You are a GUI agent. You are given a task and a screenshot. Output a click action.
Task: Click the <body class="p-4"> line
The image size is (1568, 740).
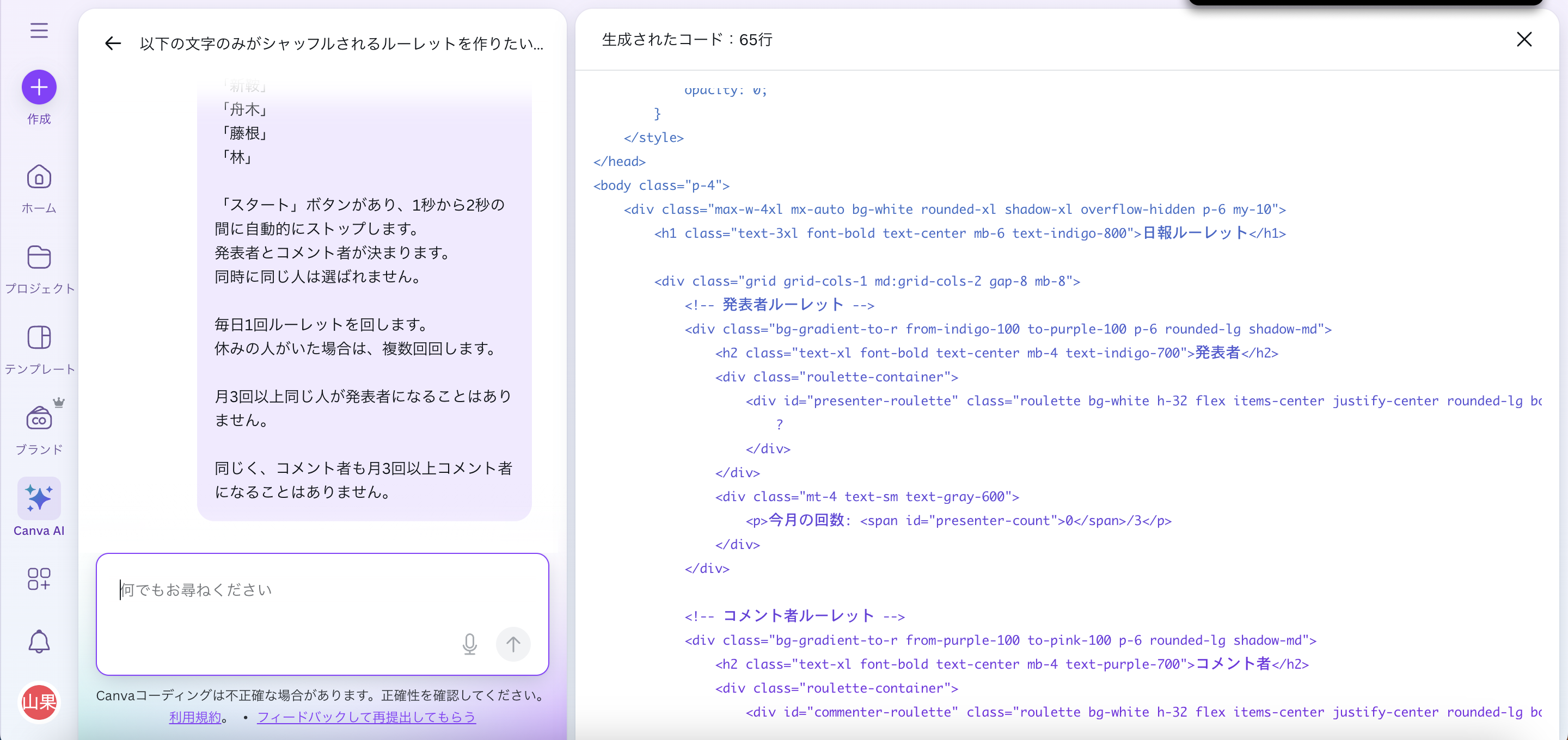(x=661, y=185)
